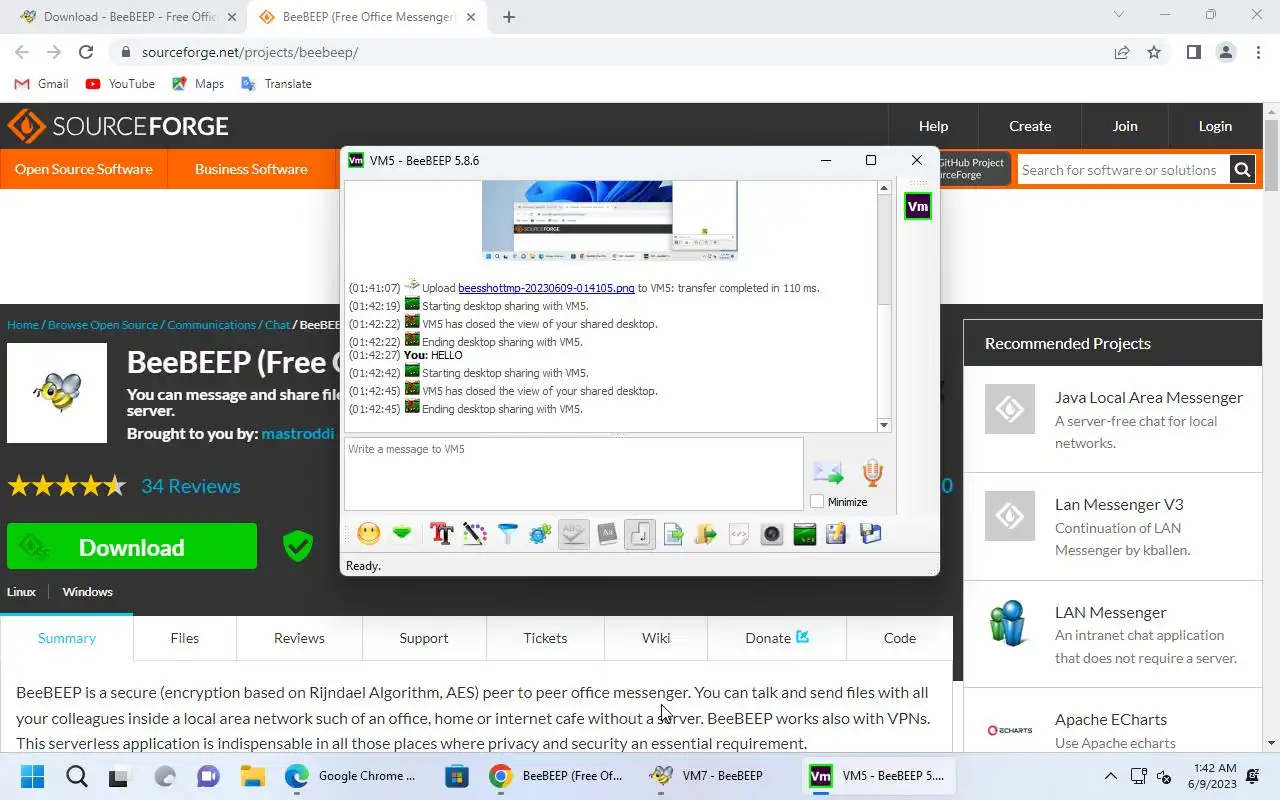The width and height of the screenshot is (1280, 800).
Task: Open the emoticons picker in BeeBEEP
Action: (x=369, y=534)
